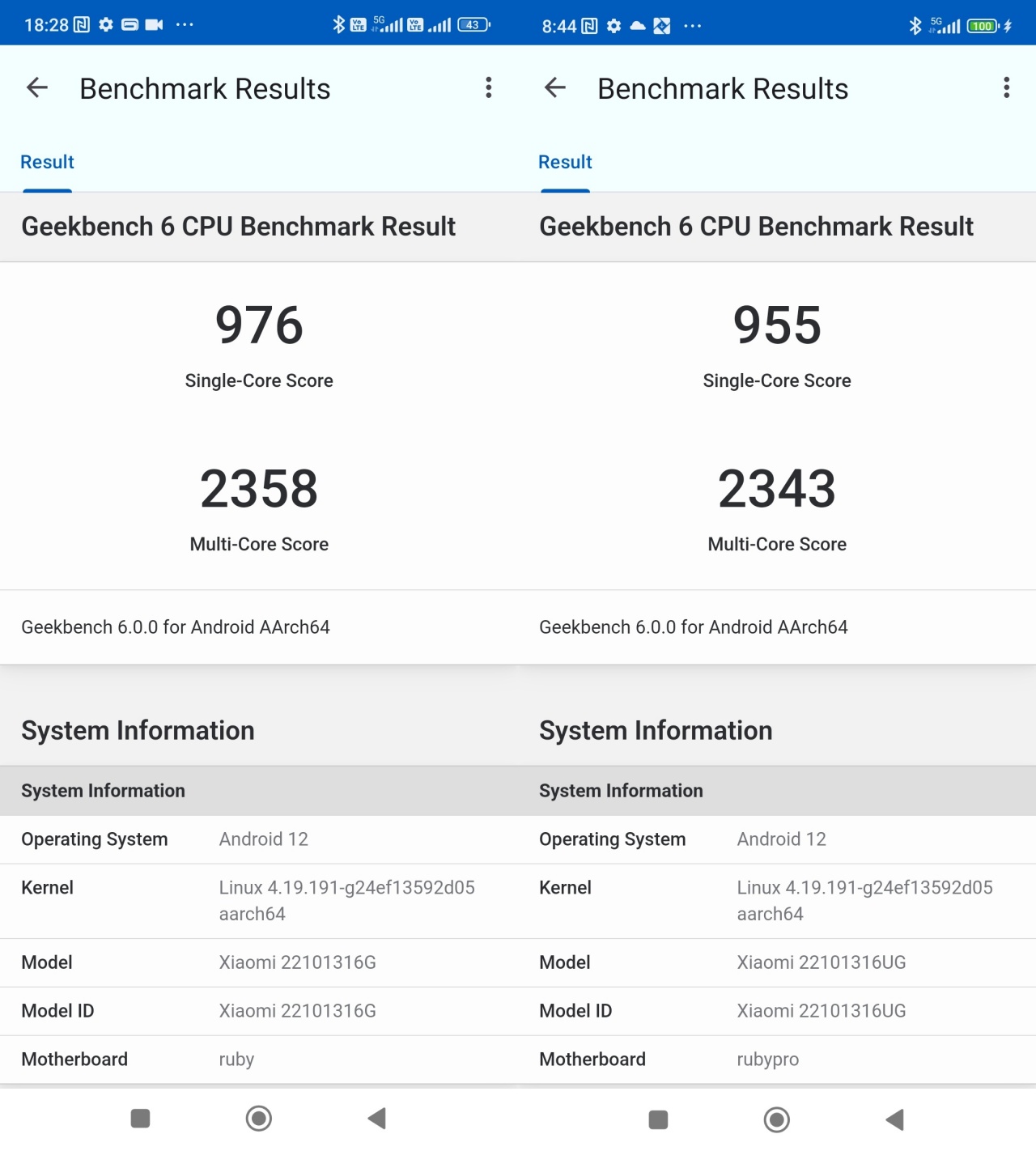The width and height of the screenshot is (1036, 1151).
Task: Tap recent apps square in right navigation bar
Action: 659,1119
